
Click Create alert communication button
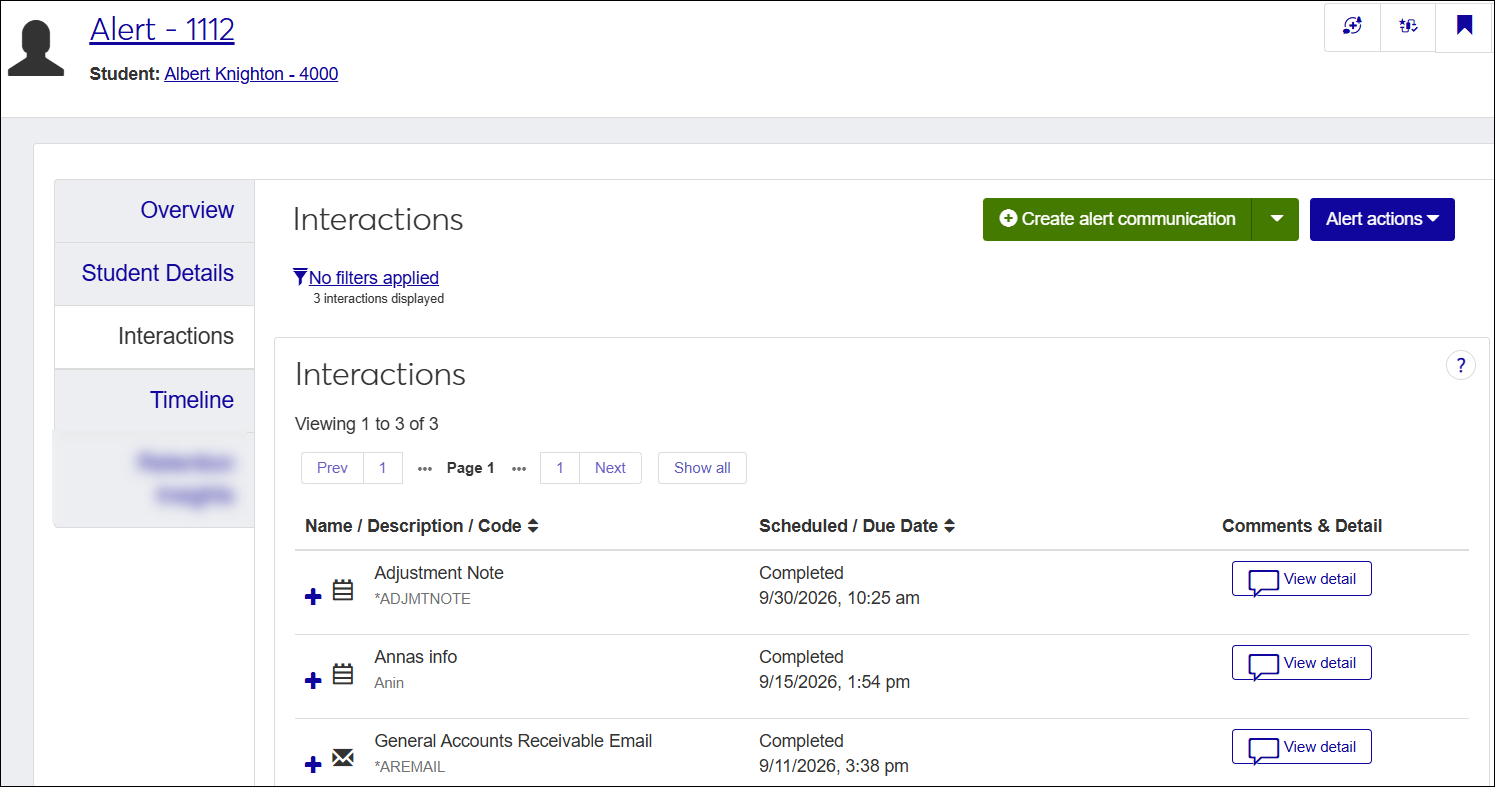click(1117, 219)
